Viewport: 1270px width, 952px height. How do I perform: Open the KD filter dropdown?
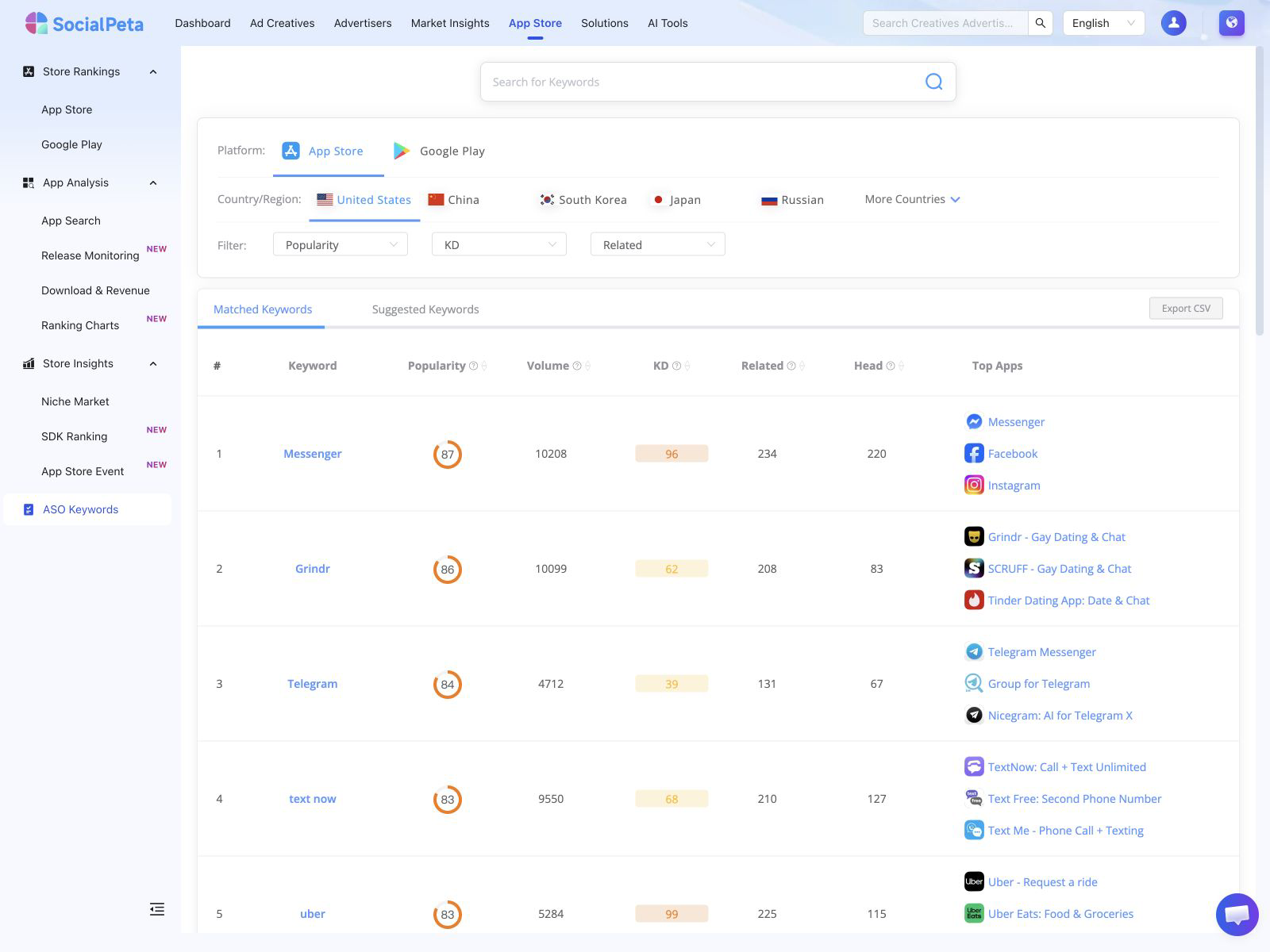tap(499, 244)
